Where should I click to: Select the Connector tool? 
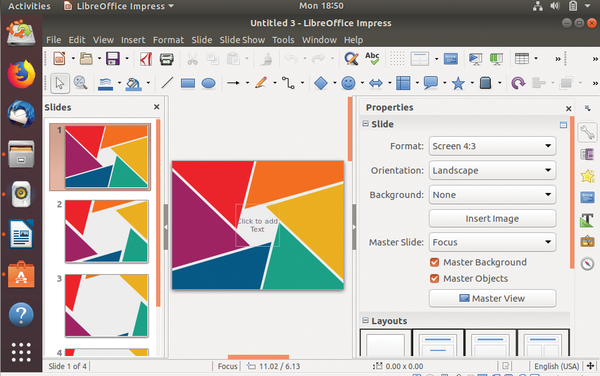click(288, 83)
